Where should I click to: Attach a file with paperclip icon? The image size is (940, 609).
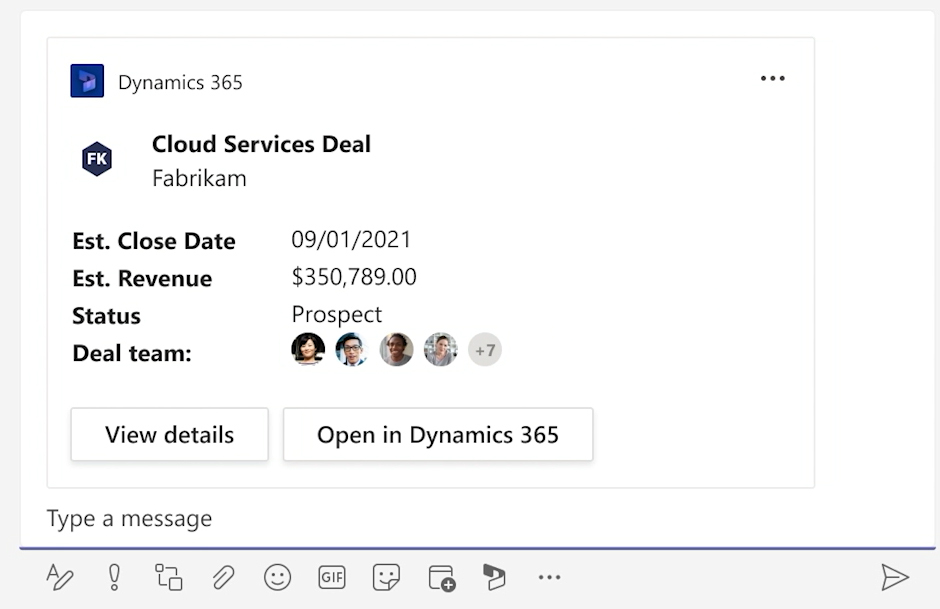(x=222, y=577)
